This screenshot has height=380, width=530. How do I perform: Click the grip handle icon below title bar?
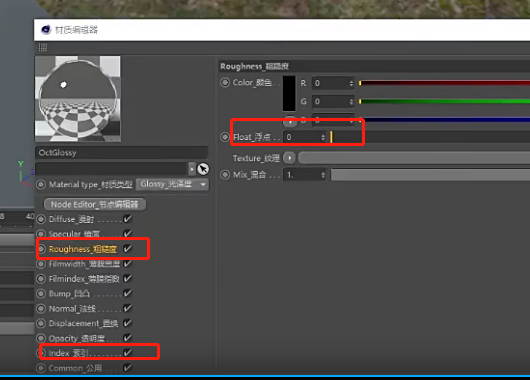coord(43,47)
